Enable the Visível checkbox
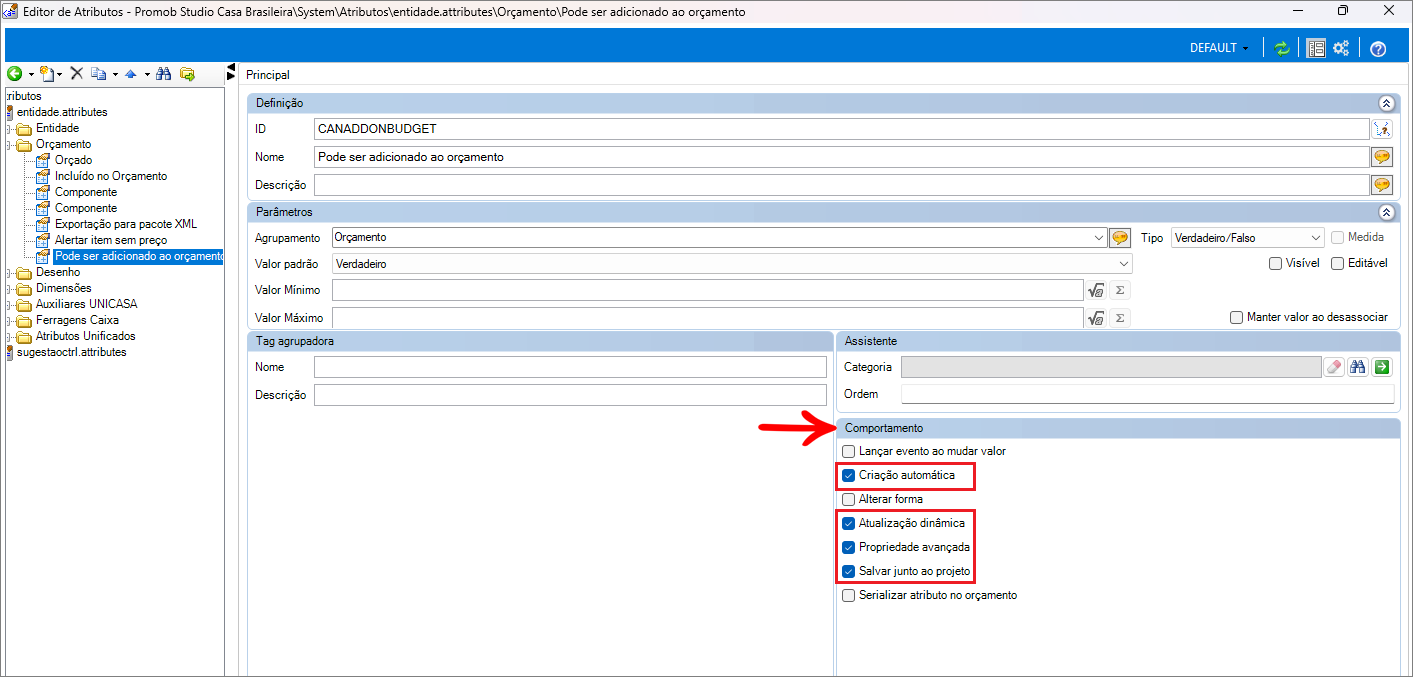1414x678 pixels. tap(1275, 264)
